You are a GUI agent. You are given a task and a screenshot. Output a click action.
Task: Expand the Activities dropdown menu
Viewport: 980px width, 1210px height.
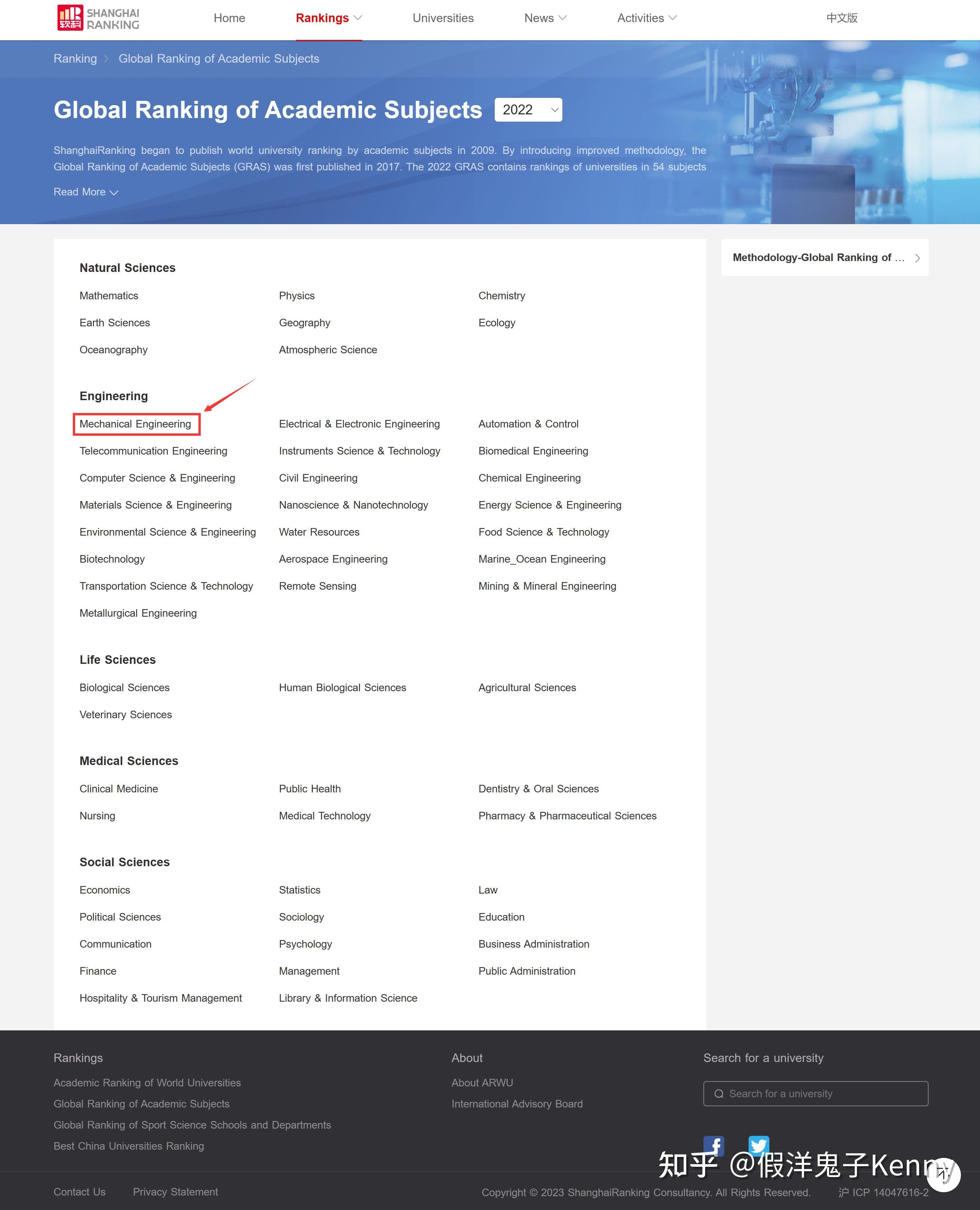point(646,18)
